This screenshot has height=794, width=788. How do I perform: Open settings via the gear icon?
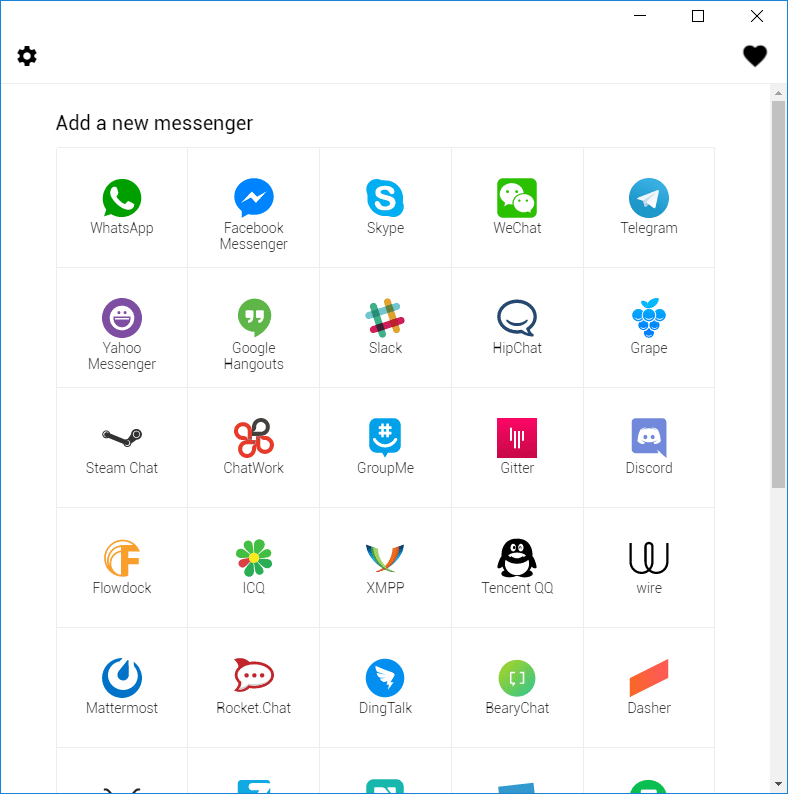[27, 56]
